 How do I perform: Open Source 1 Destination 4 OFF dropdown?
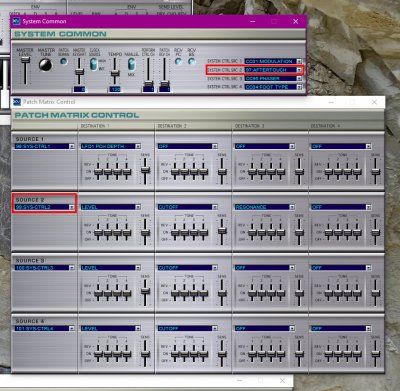[341, 146]
